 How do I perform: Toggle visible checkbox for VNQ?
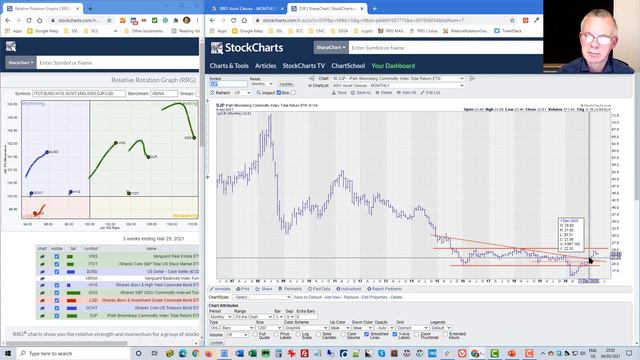click(57, 257)
